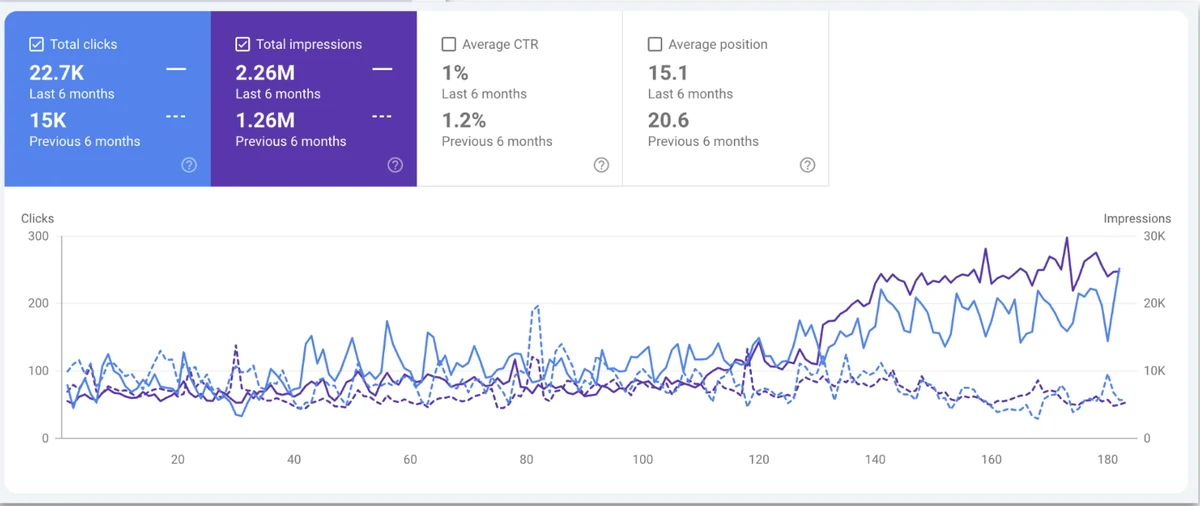1200x506 pixels.
Task: Click the Average position label
Action: point(718,44)
